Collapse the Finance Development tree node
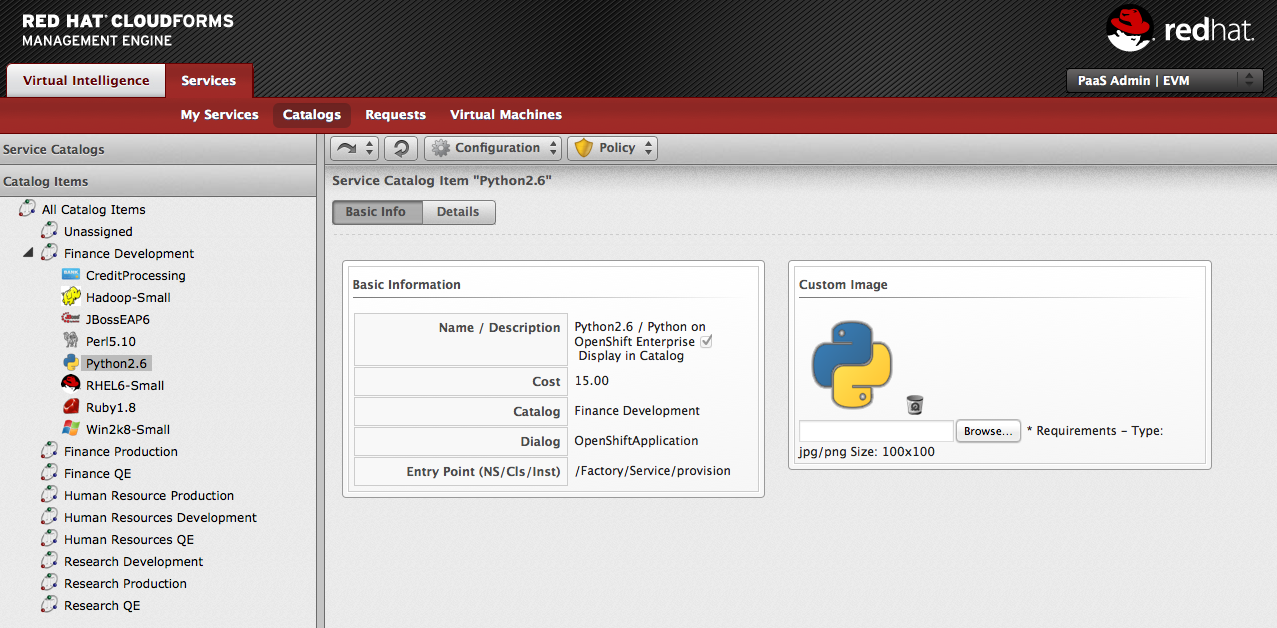 pyautogui.click(x=28, y=253)
